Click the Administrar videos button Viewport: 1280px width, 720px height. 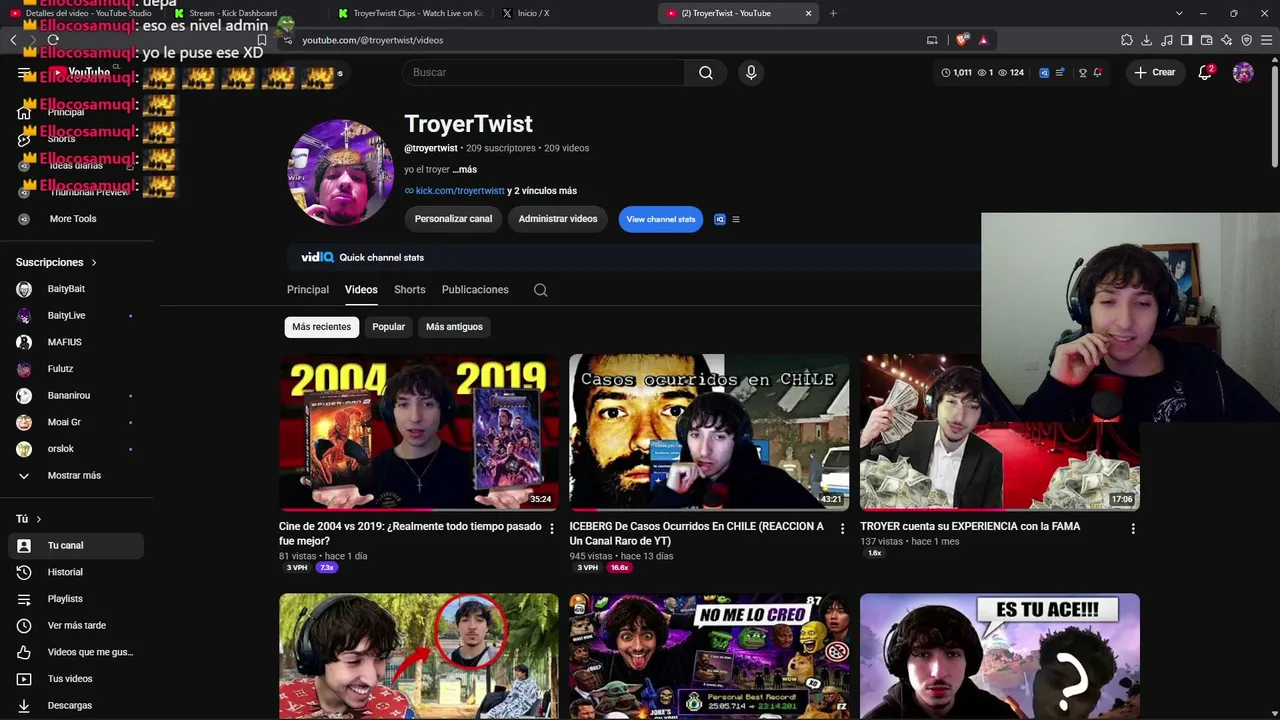coord(558,219)
